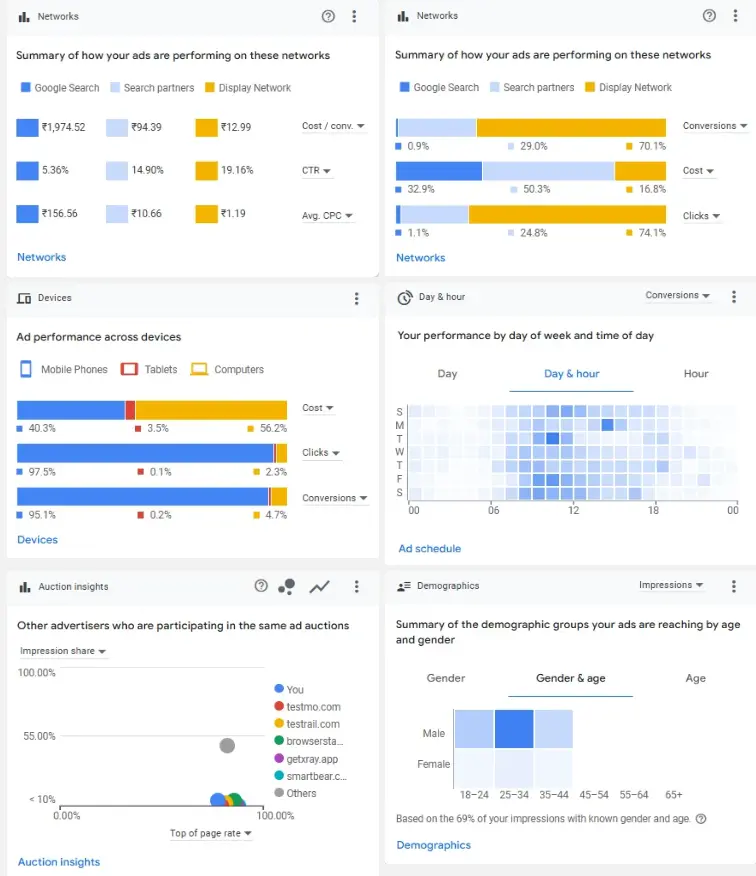Click testrail.com legend entry
756x876 pixels.
(307, 724)
